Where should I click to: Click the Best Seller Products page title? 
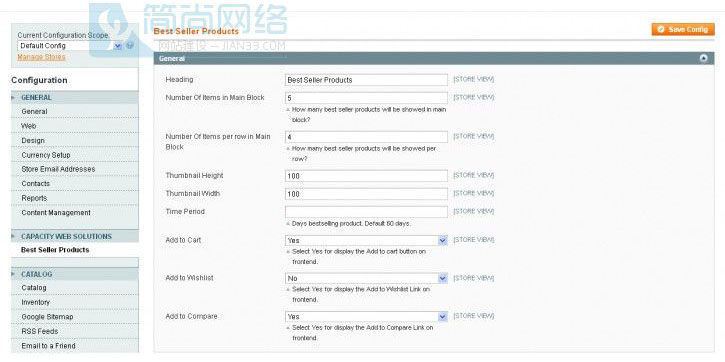pos(196,31)
